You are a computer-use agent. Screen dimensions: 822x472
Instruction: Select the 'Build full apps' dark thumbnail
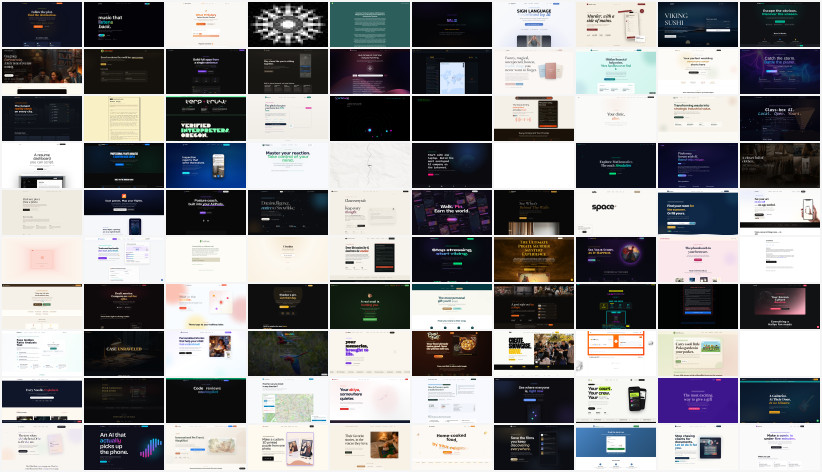(x=206, y=71)
